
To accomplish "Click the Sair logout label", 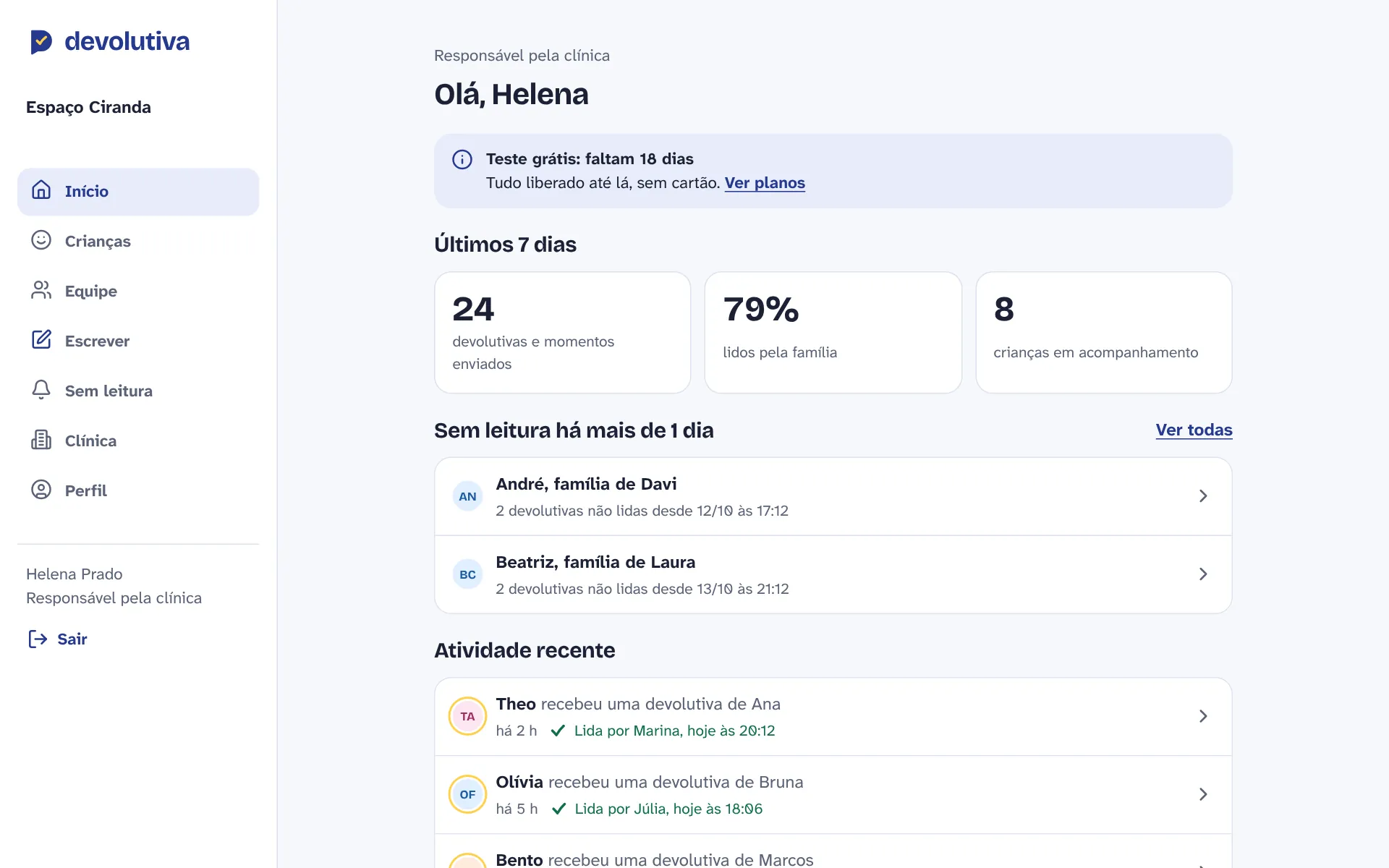I will [x=72, y=639].
